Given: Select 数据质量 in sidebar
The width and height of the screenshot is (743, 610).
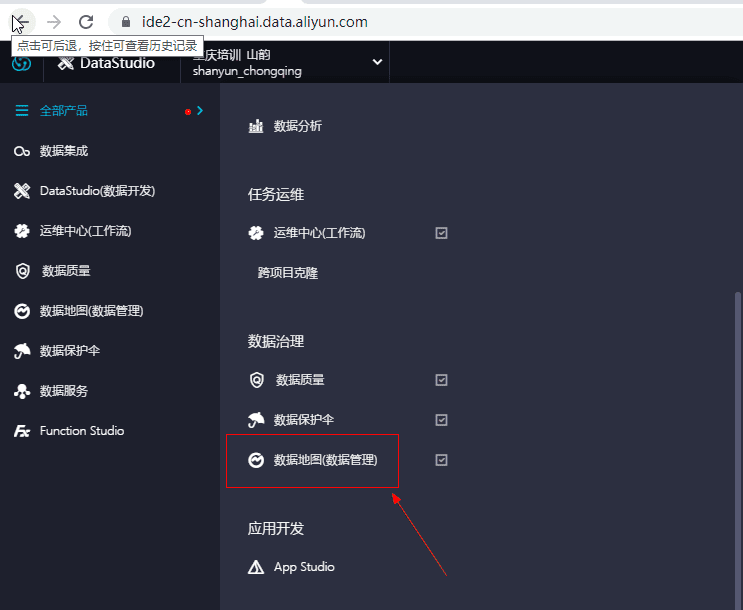Looking at the screenshot, I should click(66, 271).
